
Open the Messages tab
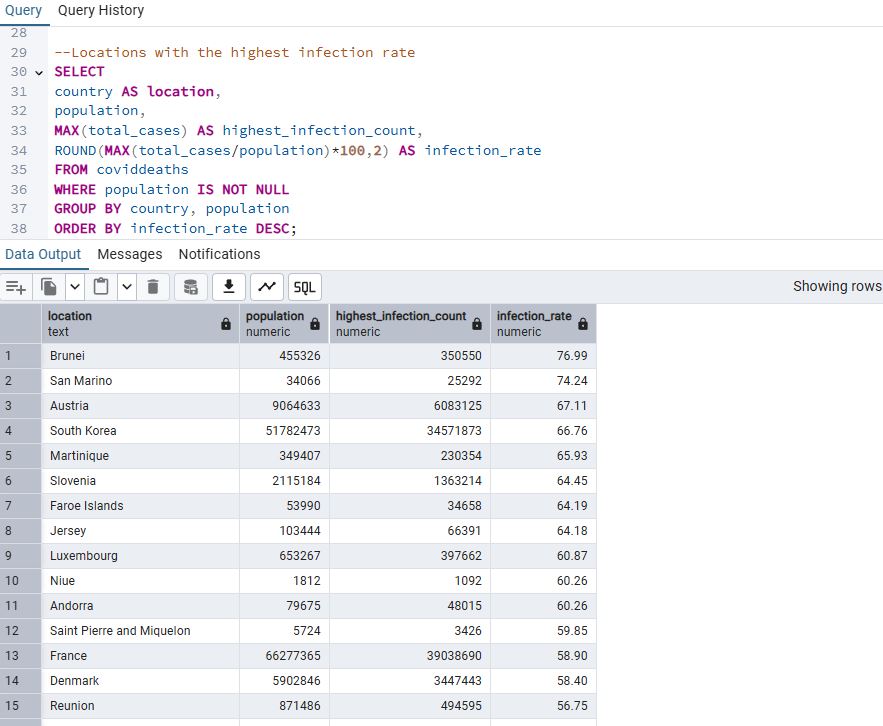pyautogui.click(x=130, y=254)
